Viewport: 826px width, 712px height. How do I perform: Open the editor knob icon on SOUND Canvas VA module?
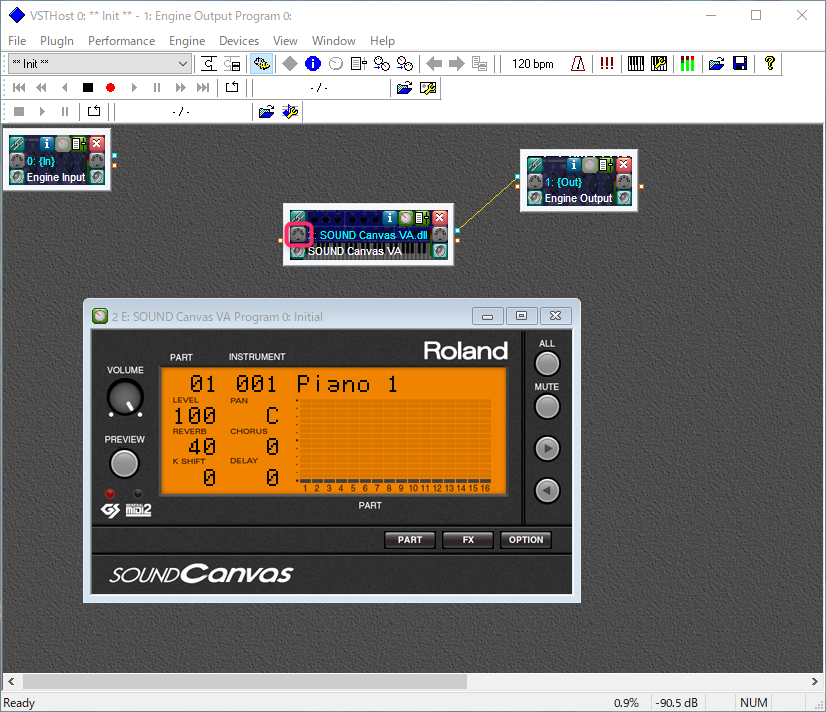click(406, 217)
